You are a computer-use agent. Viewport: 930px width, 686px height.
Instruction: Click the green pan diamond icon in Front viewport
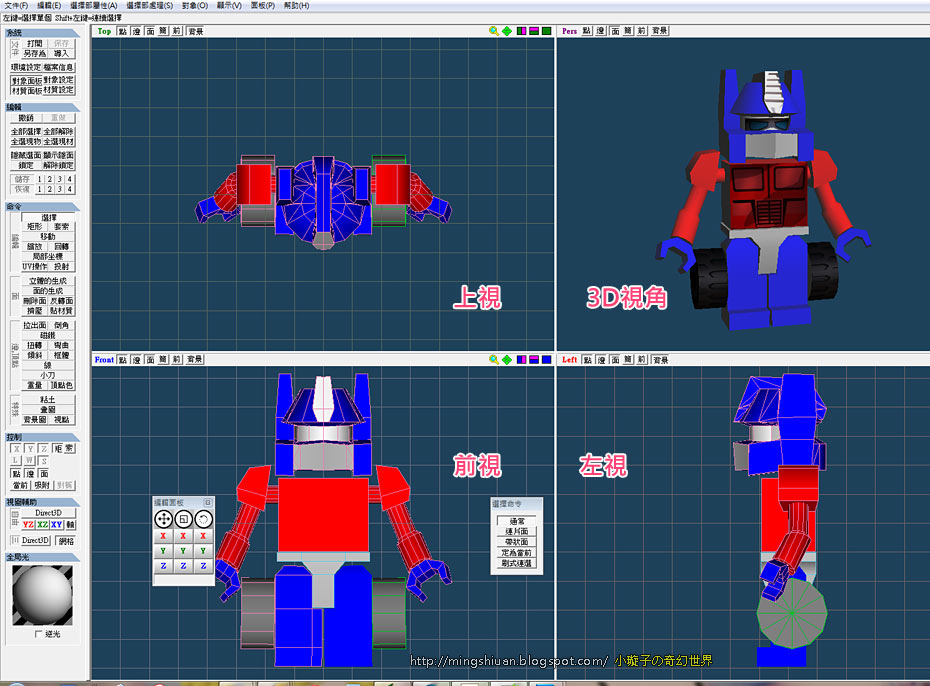507,359
